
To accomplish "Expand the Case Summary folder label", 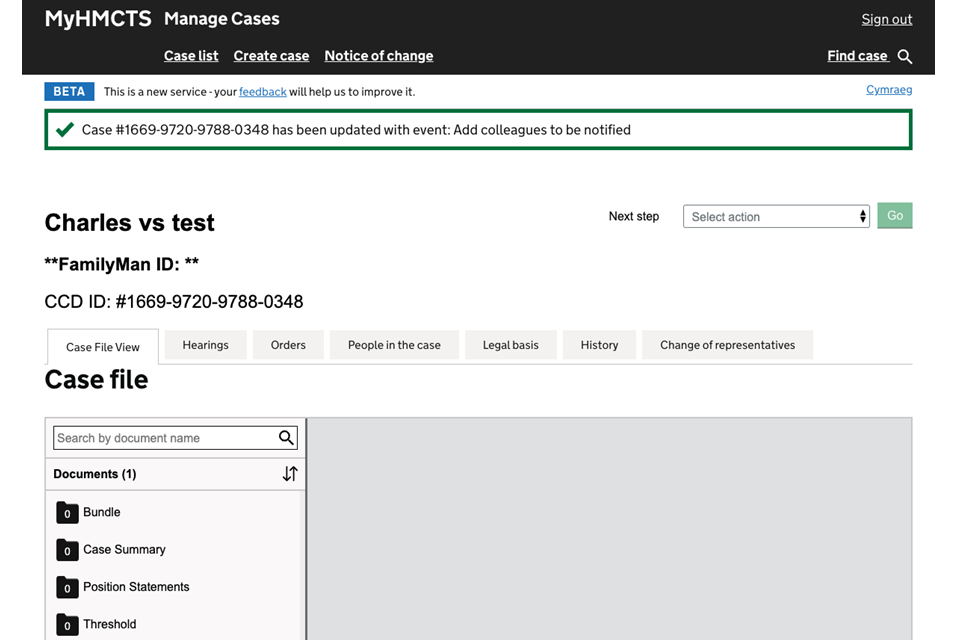I will [x=124, y=549].
